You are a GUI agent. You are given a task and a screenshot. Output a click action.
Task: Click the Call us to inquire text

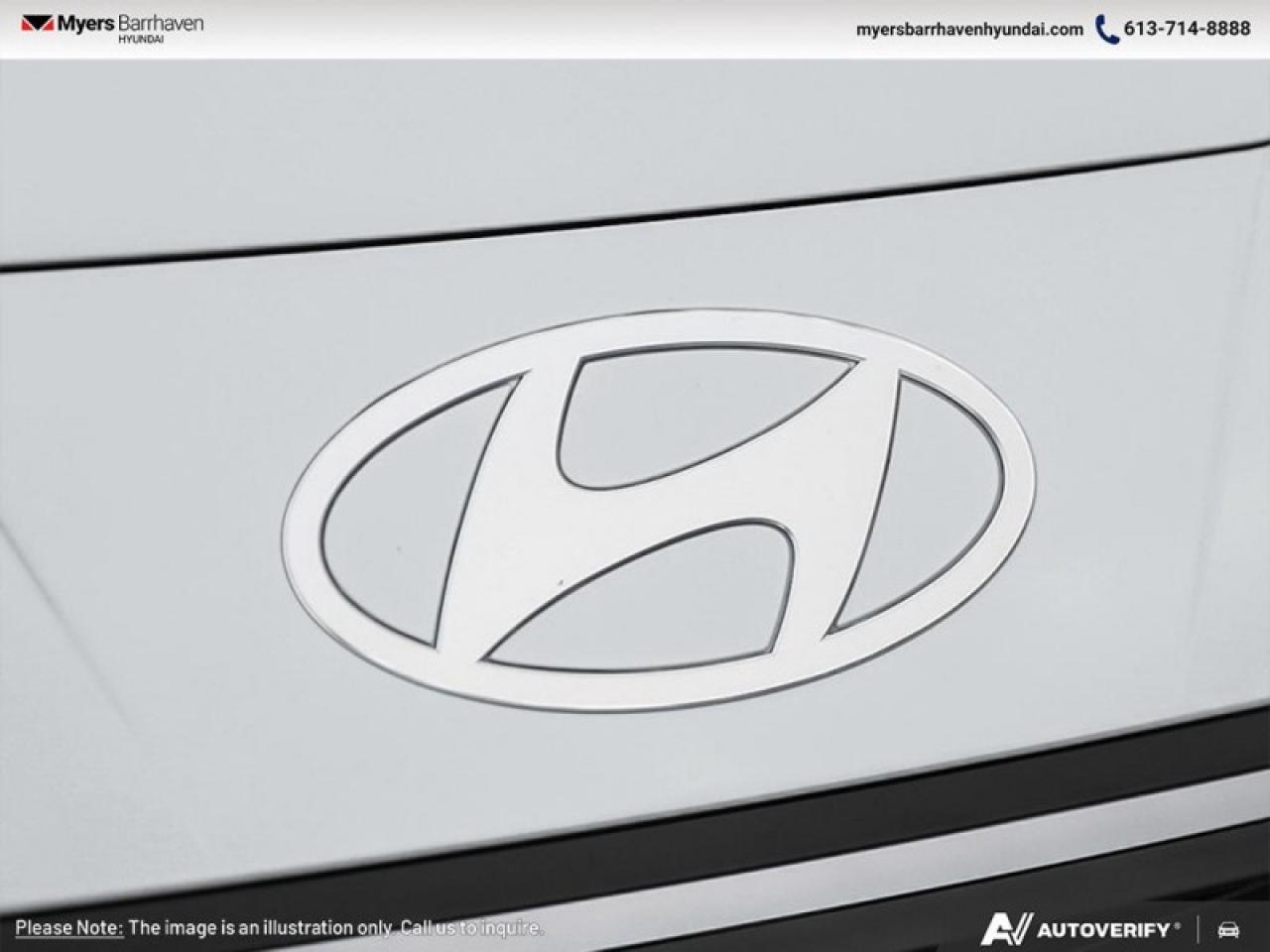469,930
